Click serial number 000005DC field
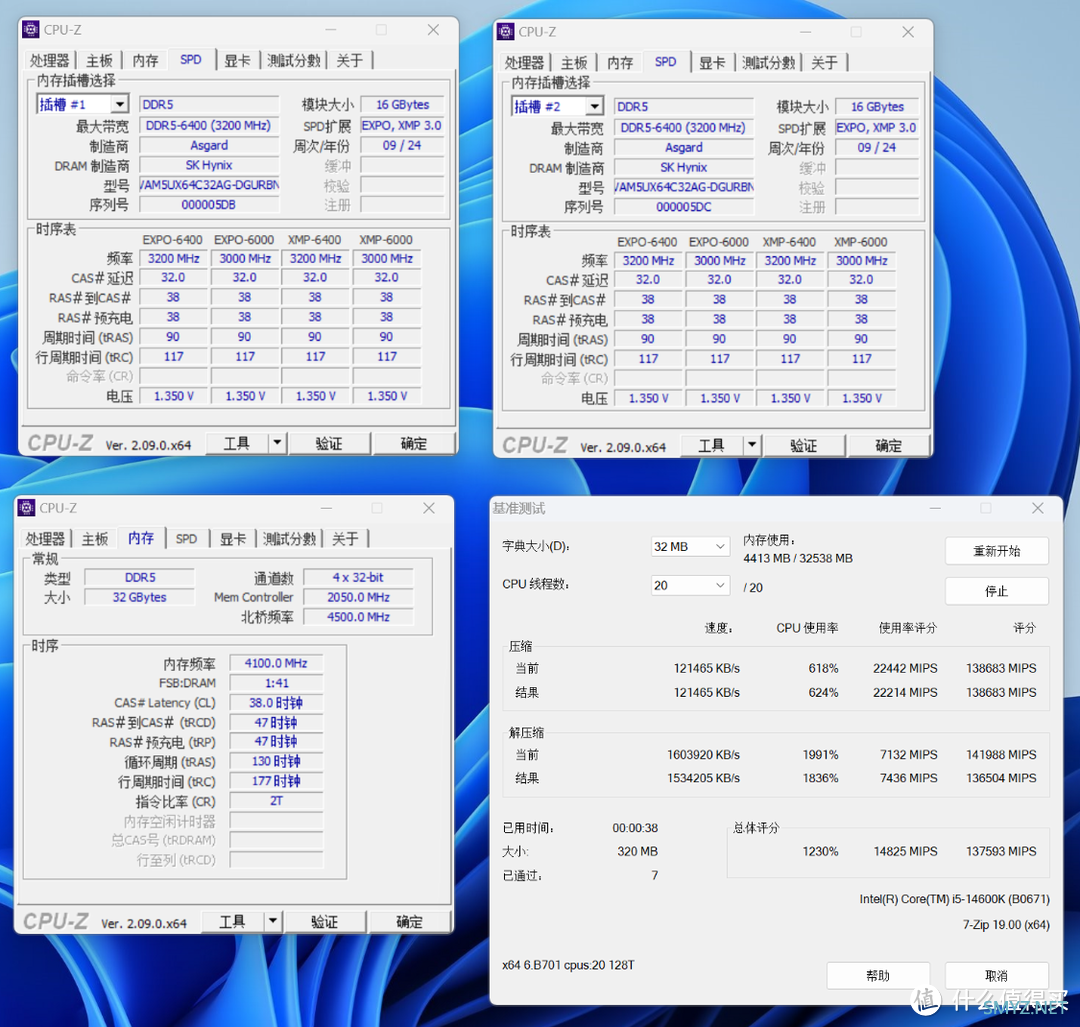1080x1027 pixels. [x=683, y=207]
